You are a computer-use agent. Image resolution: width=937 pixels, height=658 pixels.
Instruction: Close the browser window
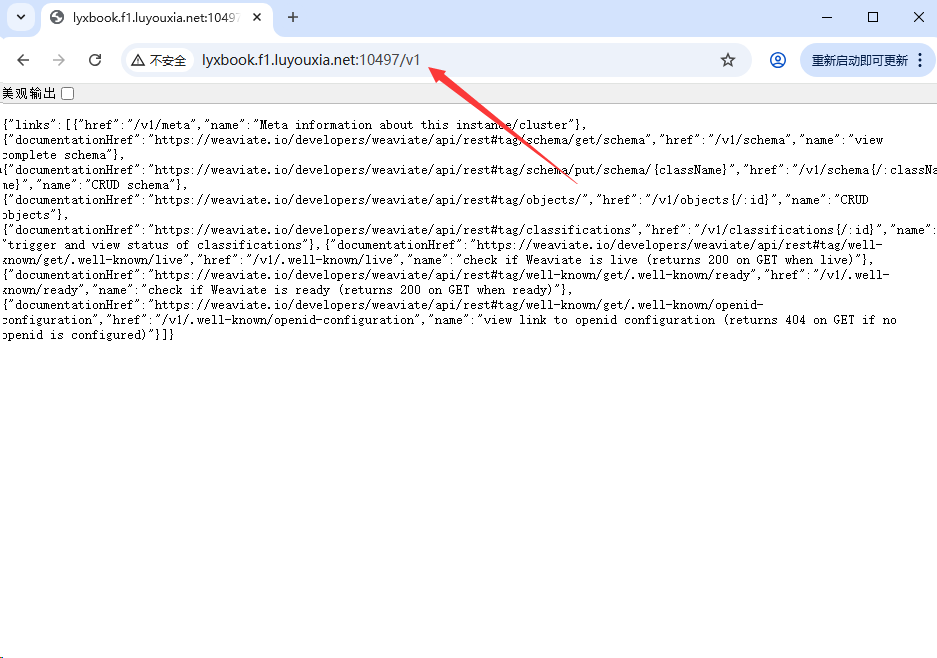918,17
